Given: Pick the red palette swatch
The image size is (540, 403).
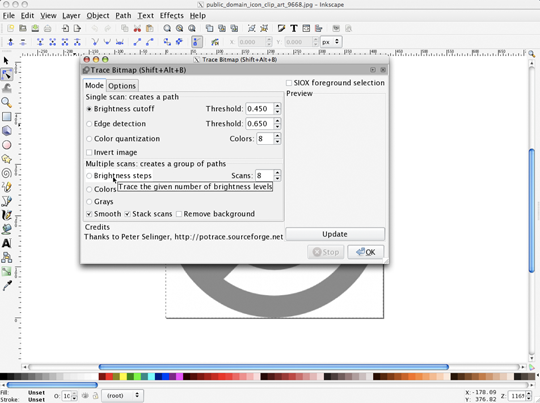Looking at the screenshot, I should coord(109,376).
